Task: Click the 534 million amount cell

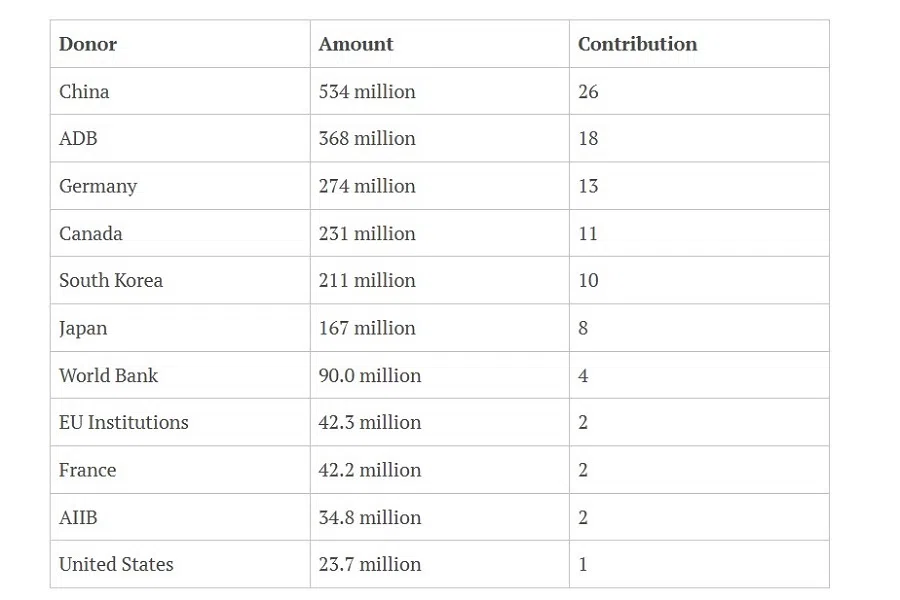Action: tap(367, 91)
